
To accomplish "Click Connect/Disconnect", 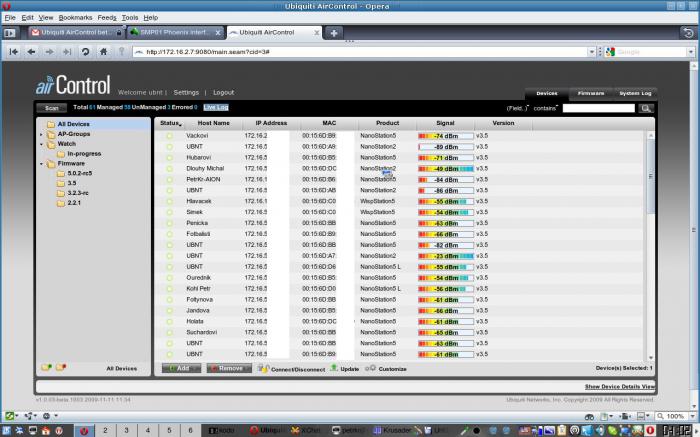I will 292,369.
